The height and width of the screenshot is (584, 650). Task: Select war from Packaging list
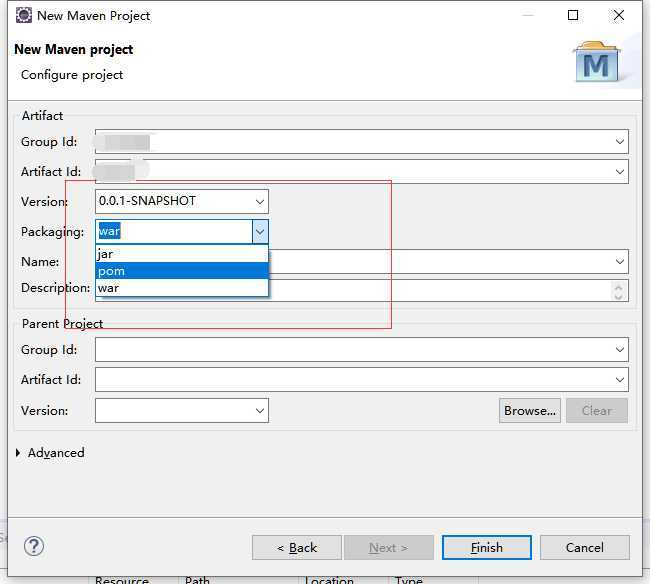coord(182,288)
